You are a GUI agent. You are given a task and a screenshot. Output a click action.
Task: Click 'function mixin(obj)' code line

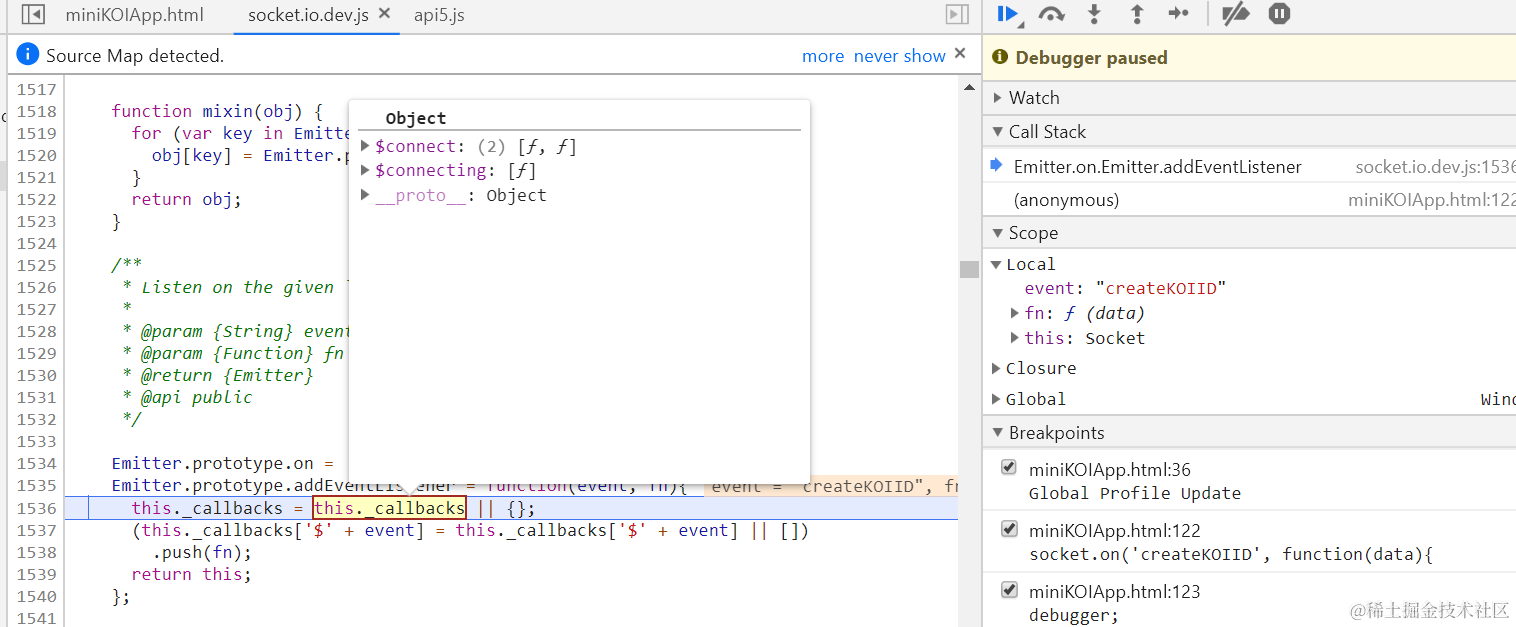pyautogui.click(x=217, y=111)
